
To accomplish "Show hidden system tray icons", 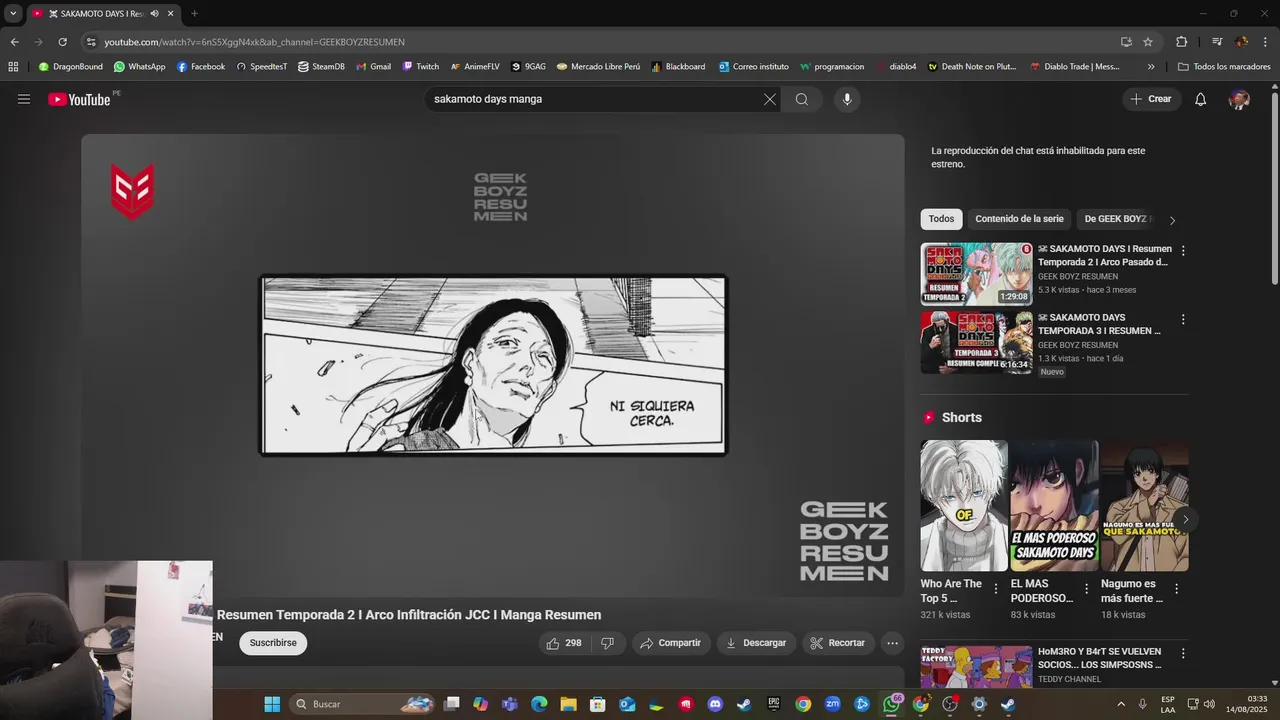I will coord(1120,704).
